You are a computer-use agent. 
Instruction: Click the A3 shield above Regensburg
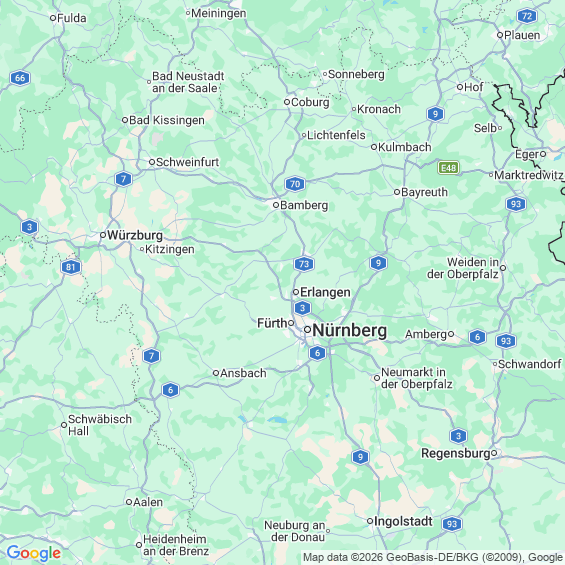point(458,436)
